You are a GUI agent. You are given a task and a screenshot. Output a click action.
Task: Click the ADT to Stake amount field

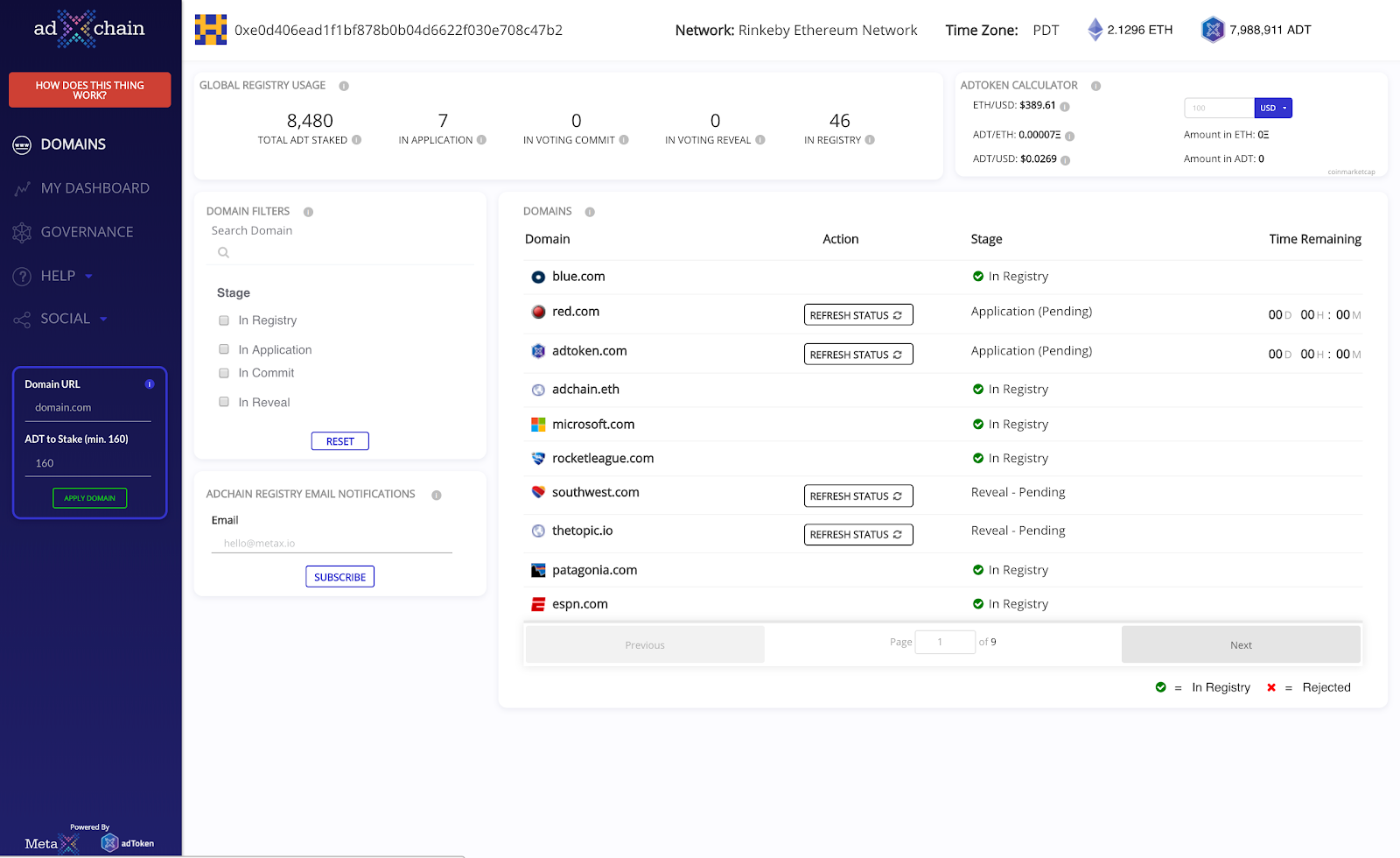pyautogui.click(x=87, y=464)
